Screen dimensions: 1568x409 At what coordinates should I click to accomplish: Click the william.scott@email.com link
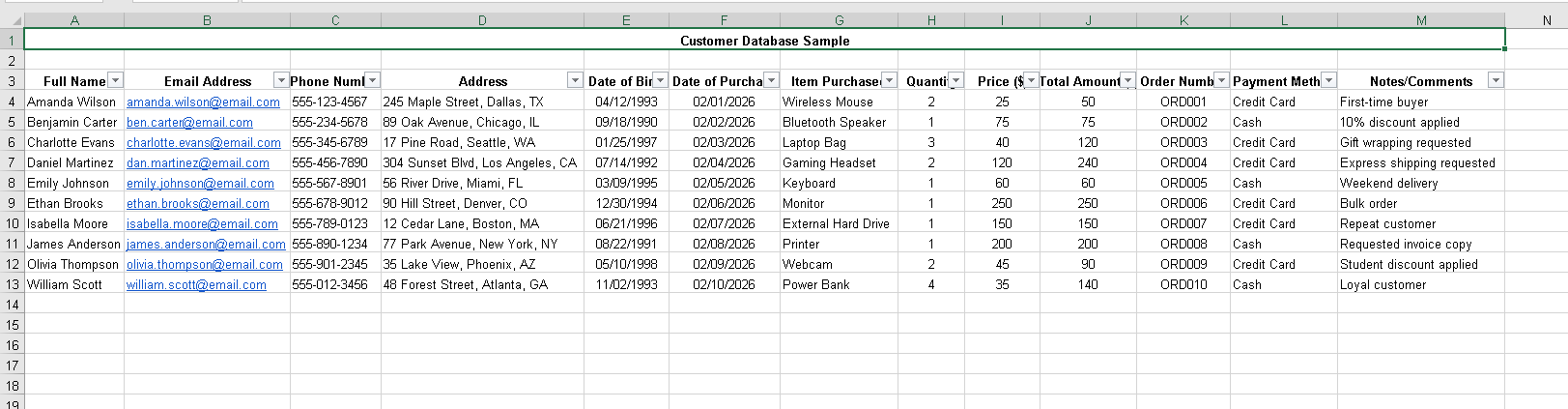[x=196, y=285]
